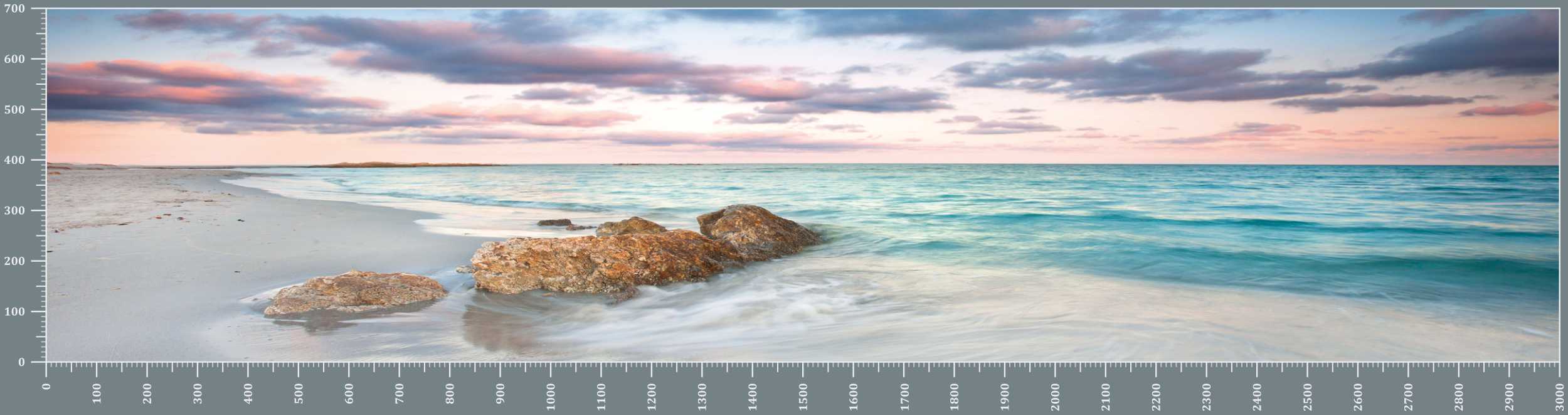Screen dimensions: 1568x415
Task: Select the "2000" ruler label
Action: tap(1055, 396)
